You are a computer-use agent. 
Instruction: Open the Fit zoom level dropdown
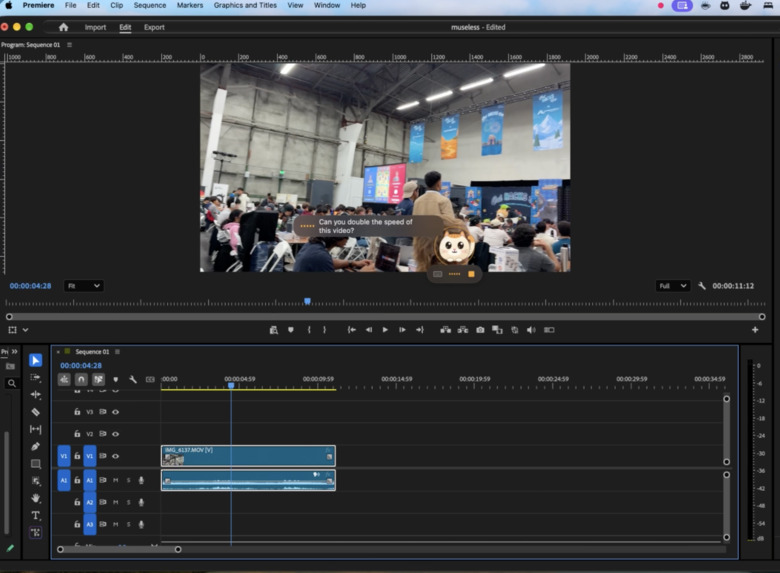[84, 286]
